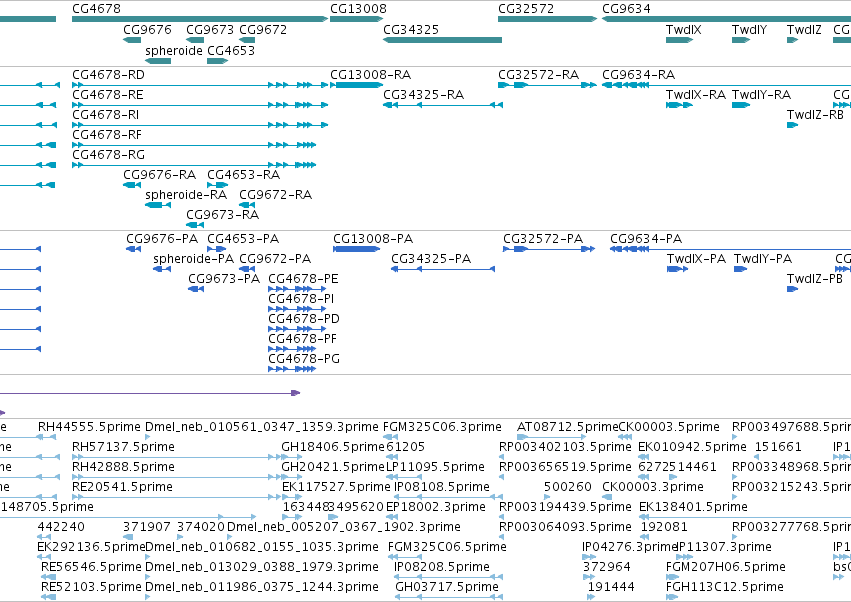
Task: Open the RH44555.5prime EST label
Action: pyautogui.click(x=89, y=427)
